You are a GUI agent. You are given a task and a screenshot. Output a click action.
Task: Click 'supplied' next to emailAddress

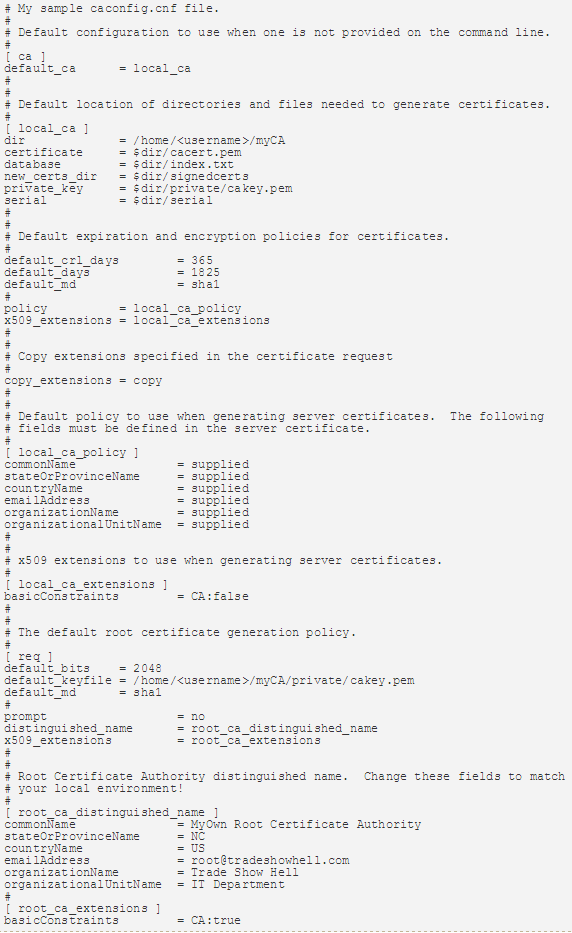point(220,500)
